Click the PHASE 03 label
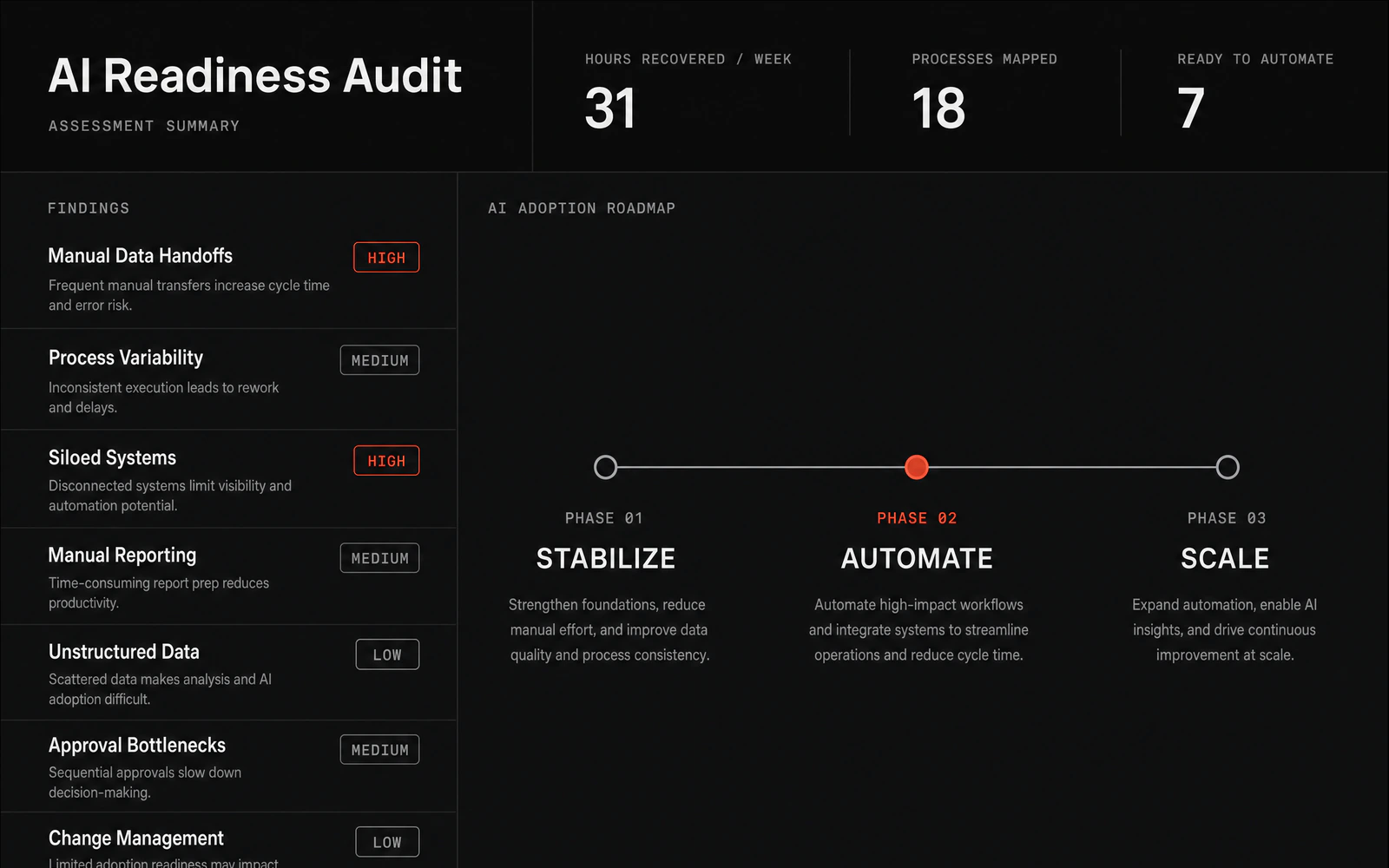Image resolution: width=1389 pixels, height=868 pixels. pos(1227,518)
